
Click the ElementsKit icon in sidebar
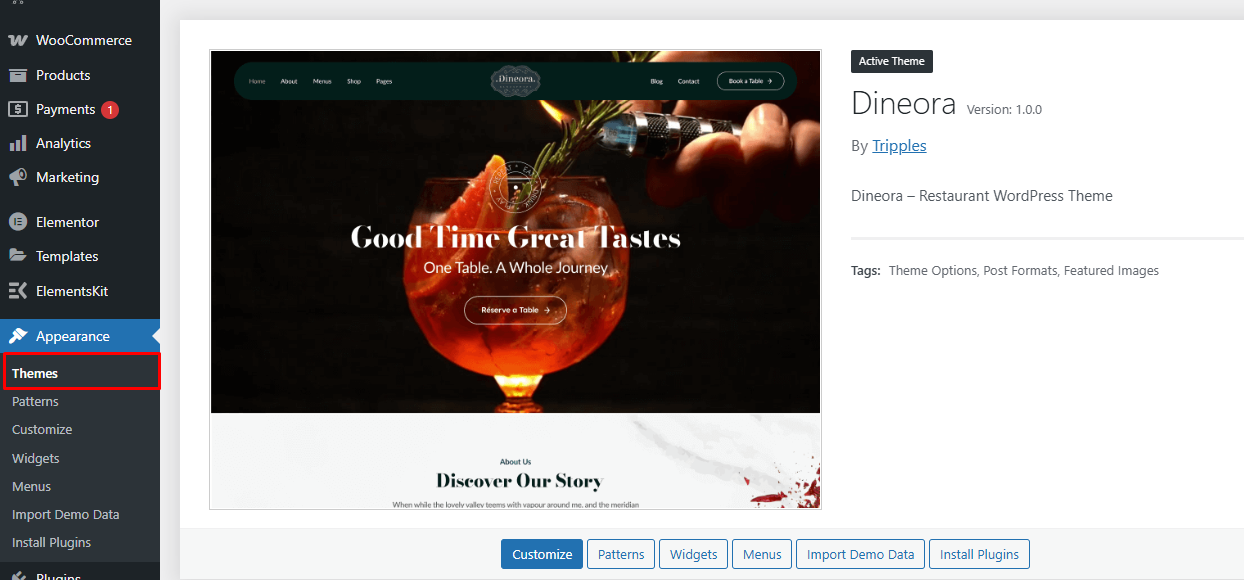[18, 291]
